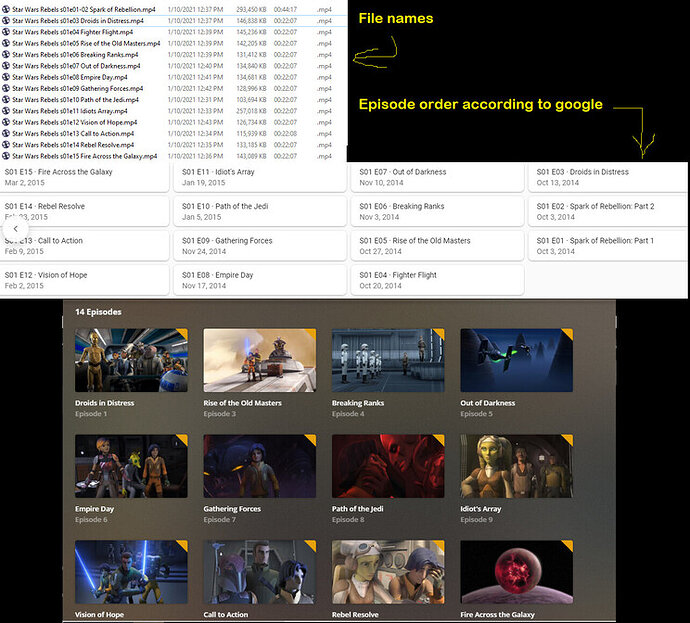Click the Breaking Ranks episode thumbnail
This screenshot has width=690, height=623.
[x=388, y=360]
